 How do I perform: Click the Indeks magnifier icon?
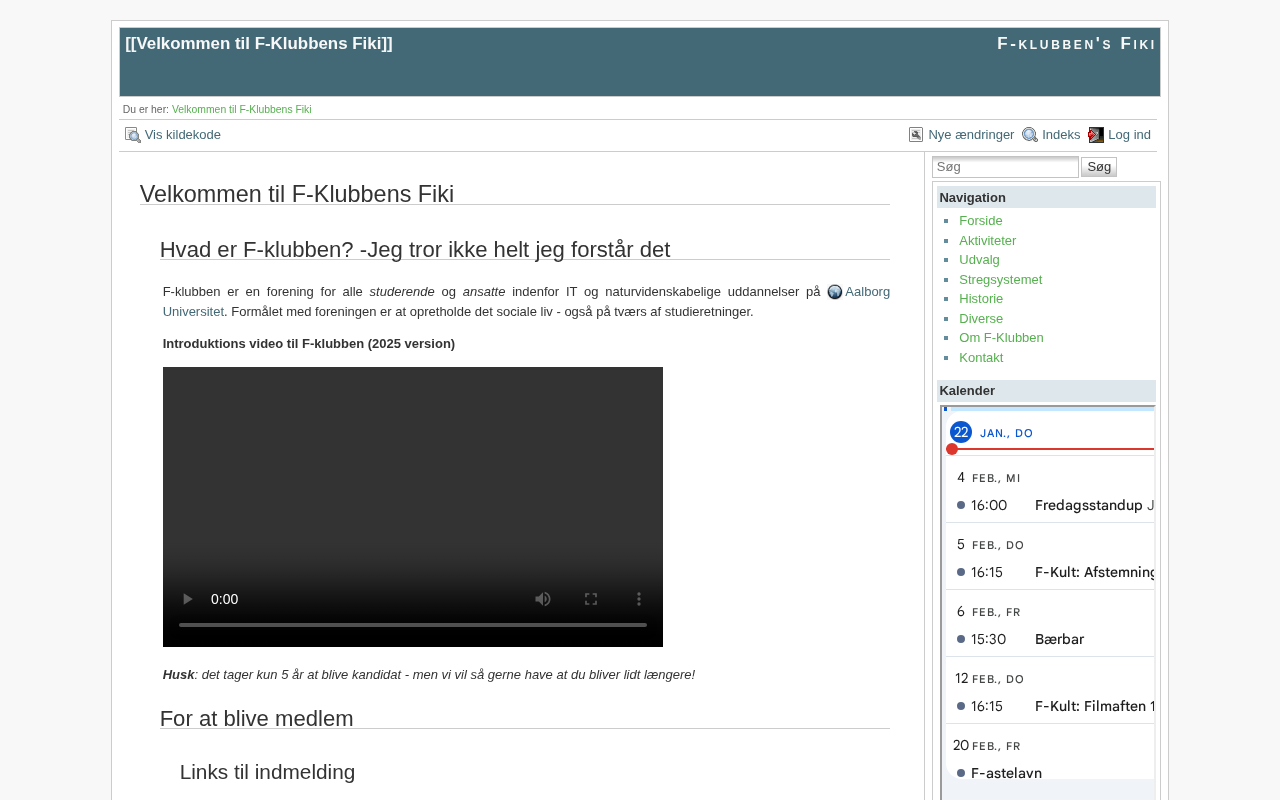1030,135
